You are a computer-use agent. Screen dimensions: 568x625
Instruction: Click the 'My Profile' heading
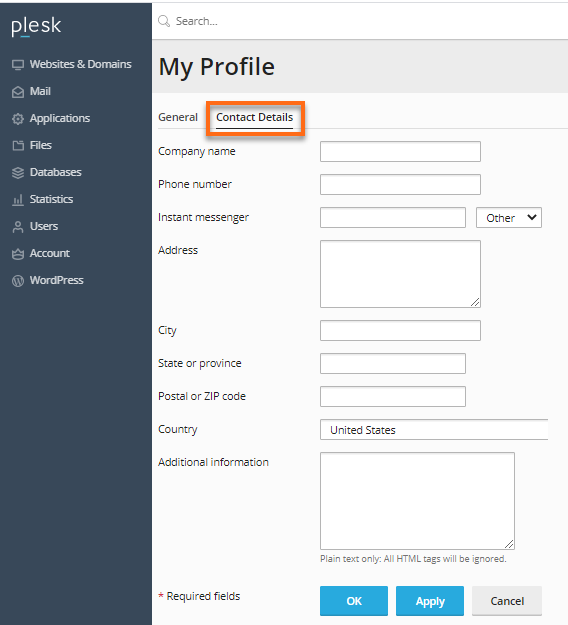(x=217, y=67)
